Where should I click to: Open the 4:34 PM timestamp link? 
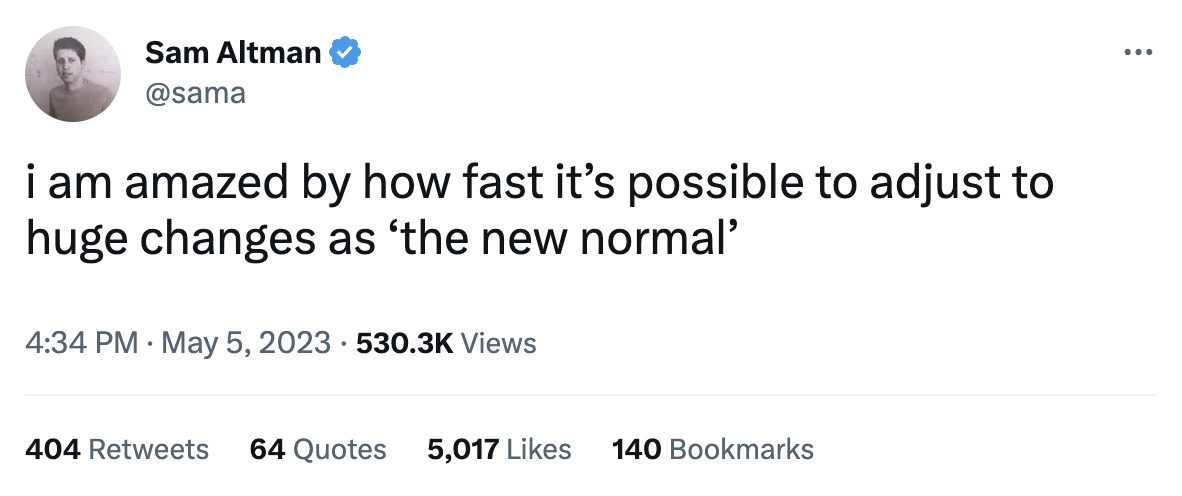tap(80, 344)
